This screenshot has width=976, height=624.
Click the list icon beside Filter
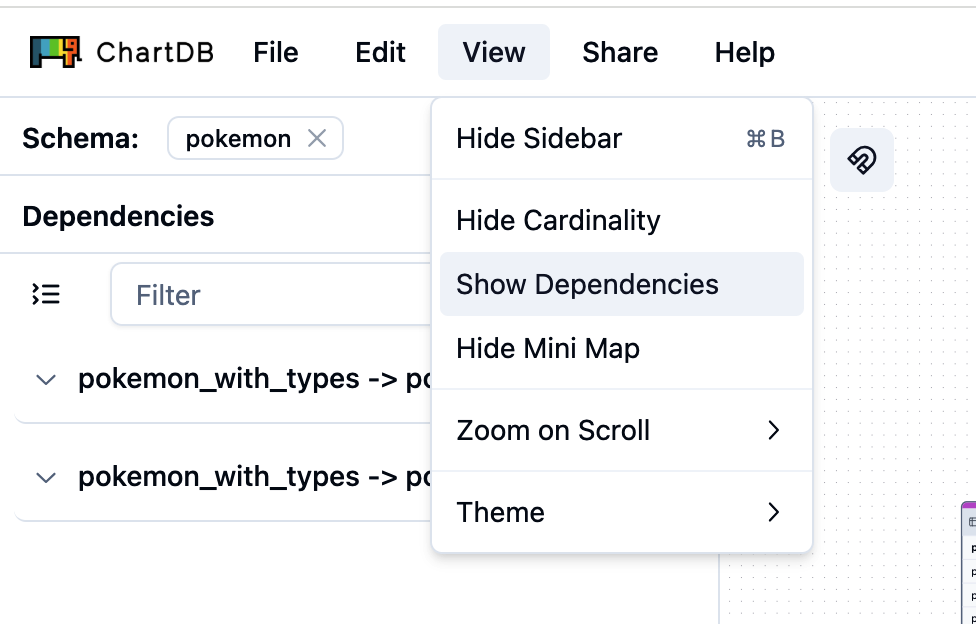pyautogui.click(x=46, y=294)
